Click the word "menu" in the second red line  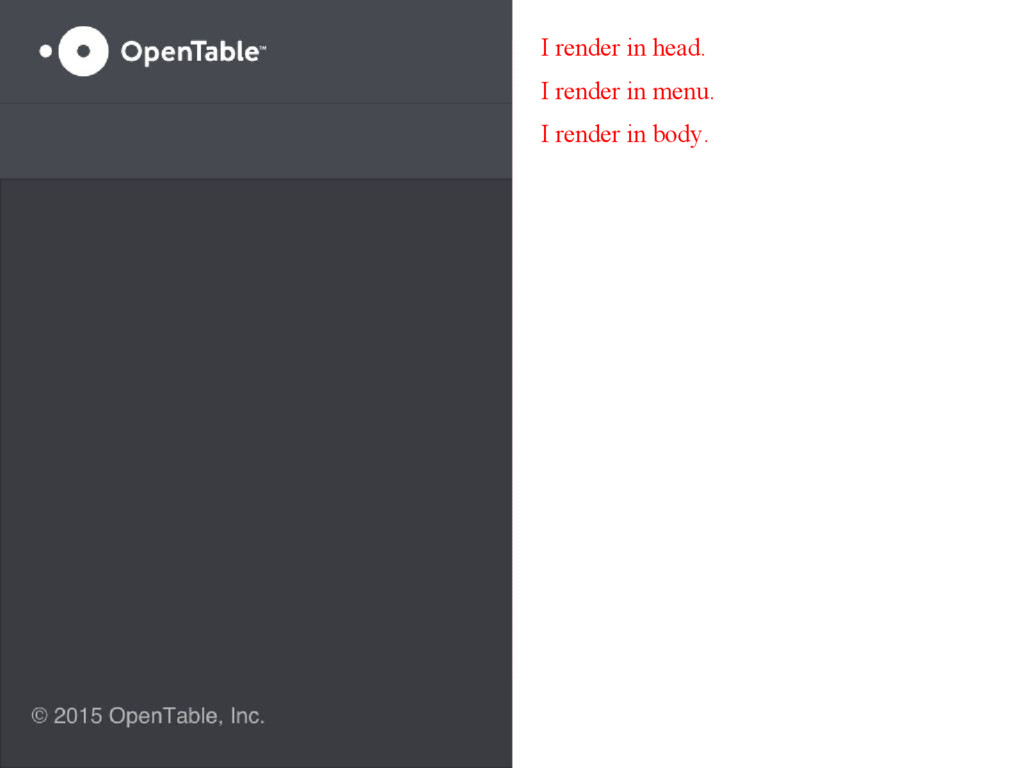pos(681,91)
